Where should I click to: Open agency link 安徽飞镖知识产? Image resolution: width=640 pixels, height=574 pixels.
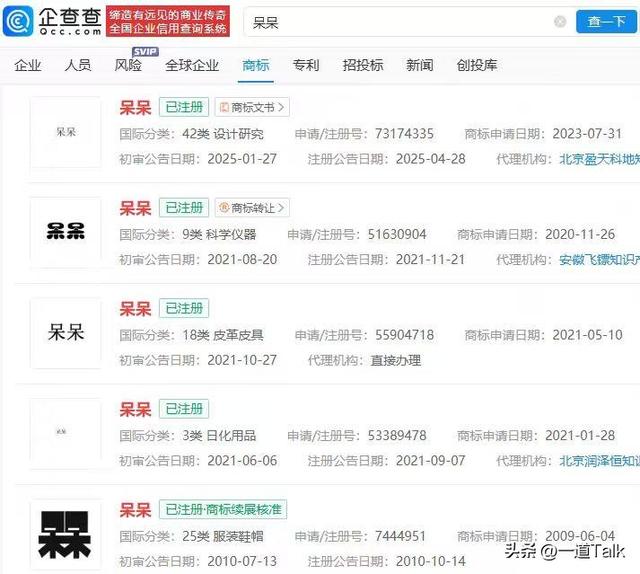pyautogui.click(x=599, y=260)
